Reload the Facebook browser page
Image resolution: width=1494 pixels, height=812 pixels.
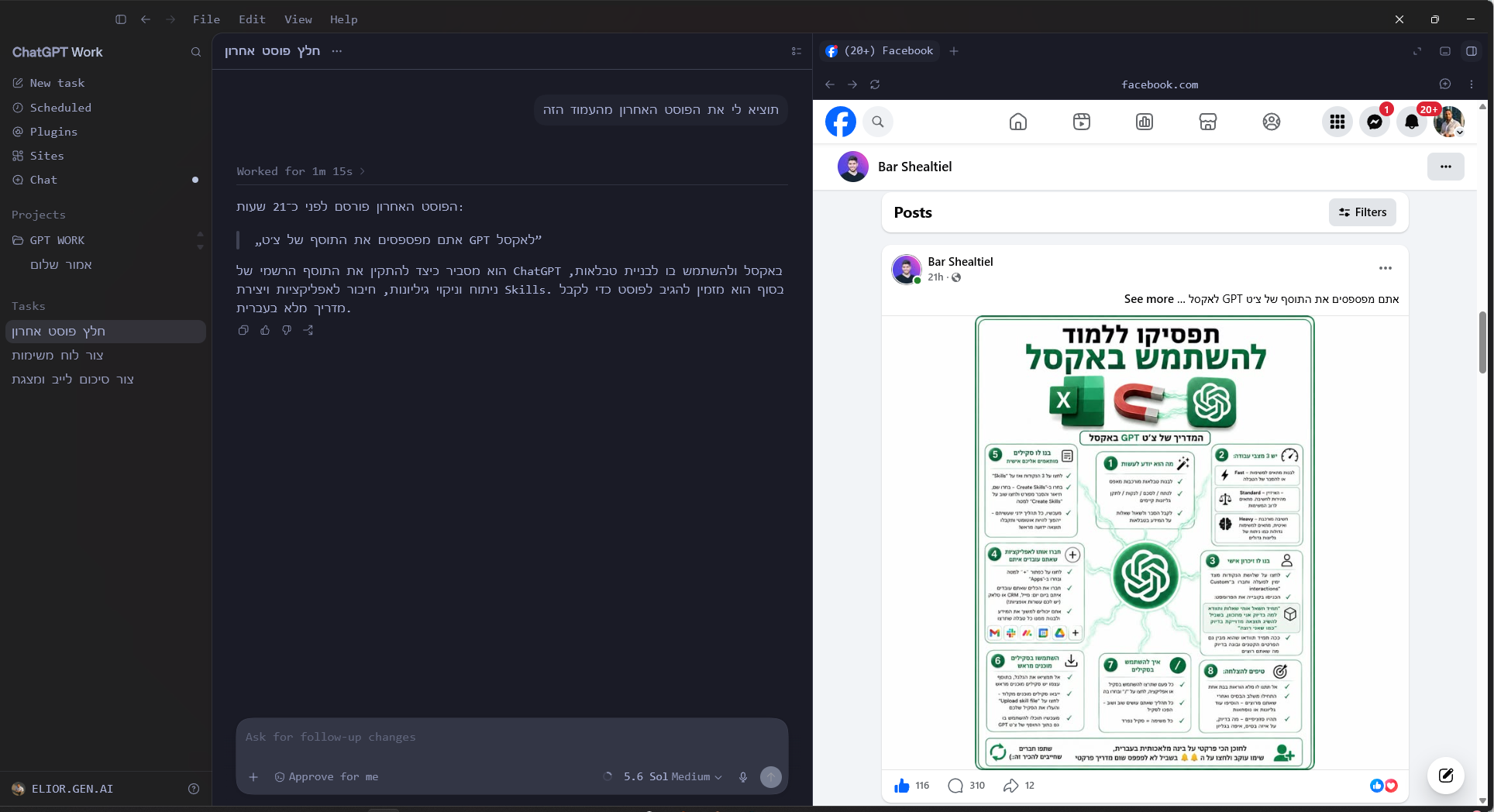coord(875,84)
